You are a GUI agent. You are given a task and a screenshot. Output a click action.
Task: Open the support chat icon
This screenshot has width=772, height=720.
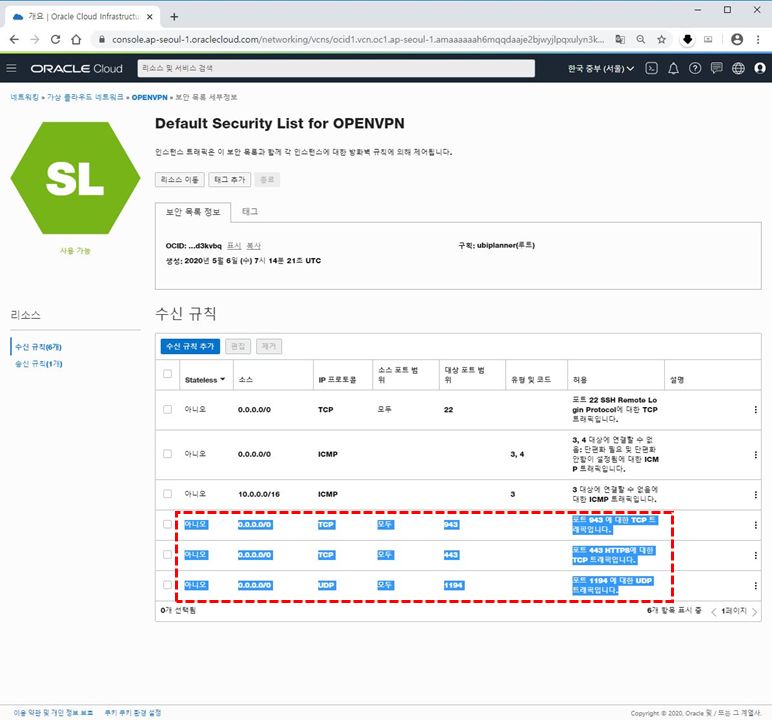(716, 68)
